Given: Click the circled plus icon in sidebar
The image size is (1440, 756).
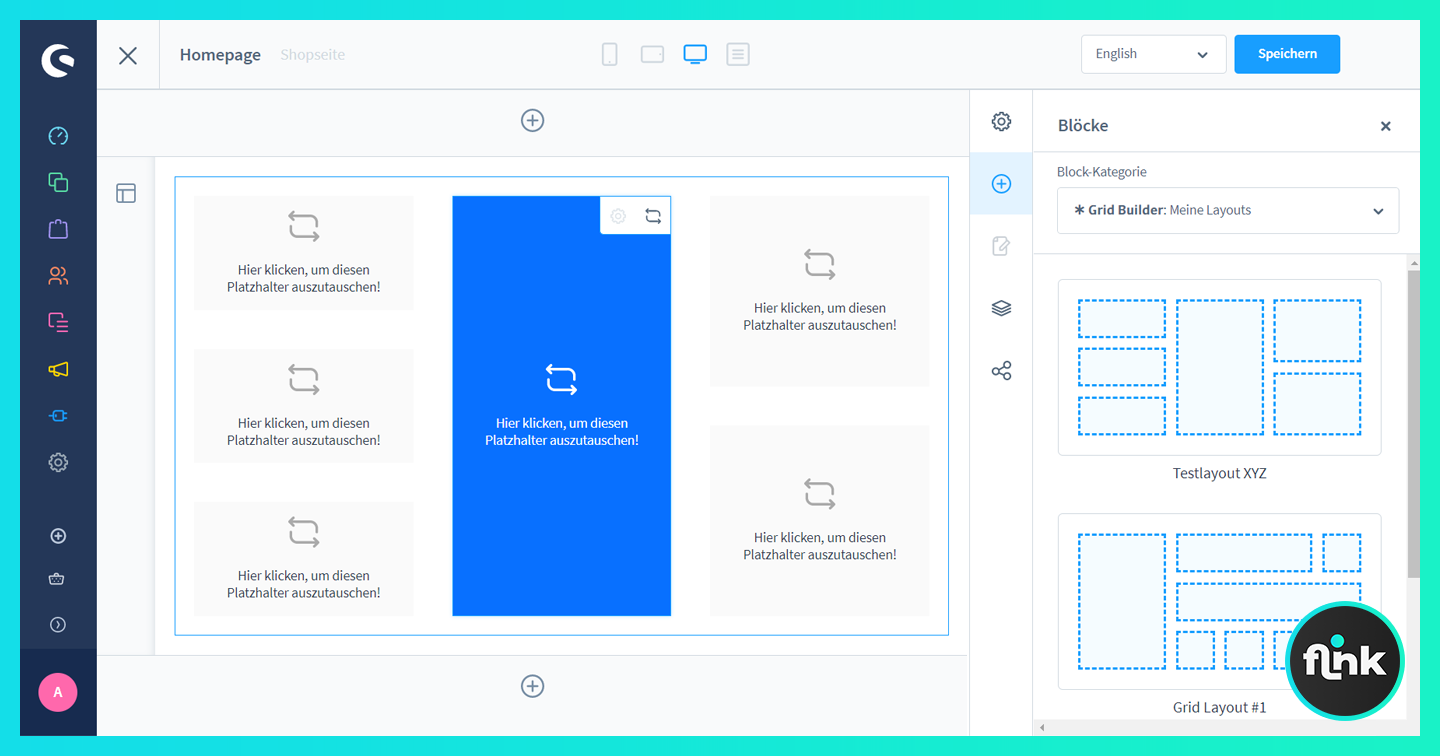Looking at the screenshot, I should pyautogui.click(x=58, y=536).
